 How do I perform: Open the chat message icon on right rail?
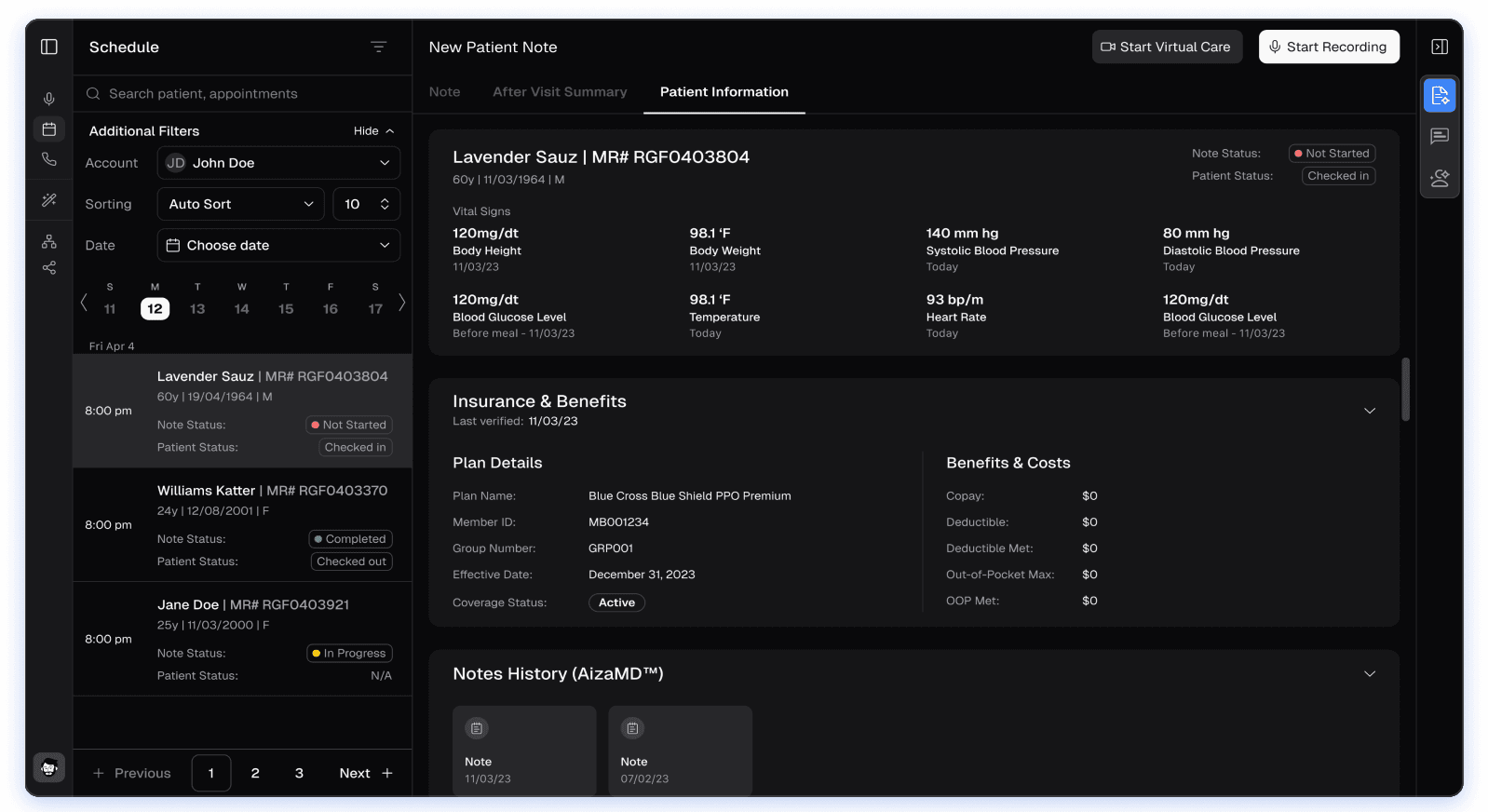pos(1440,137)
